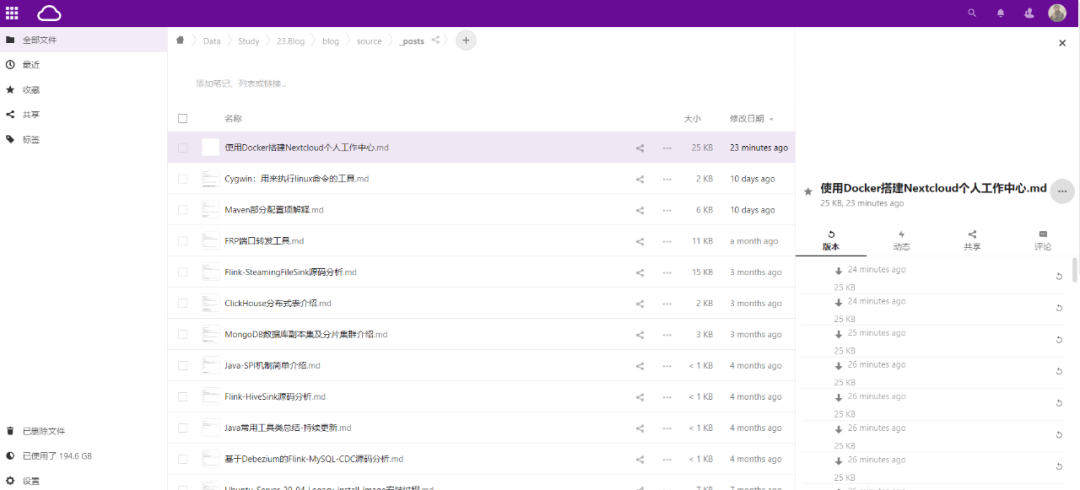This screenshot has width=1080, height=490.
Task: Navigate to Study in the breadcrumb
Action: (249, 41)
